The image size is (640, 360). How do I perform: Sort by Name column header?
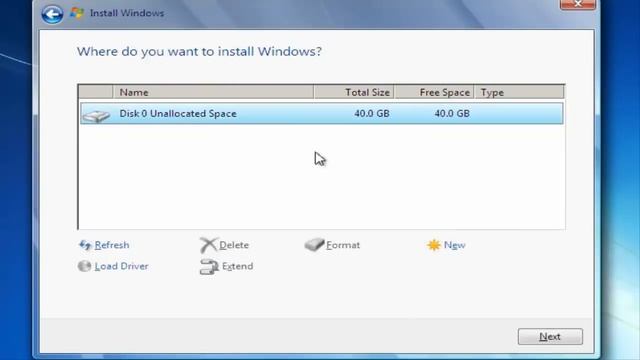pyautogui.click(x=213, y=92)
